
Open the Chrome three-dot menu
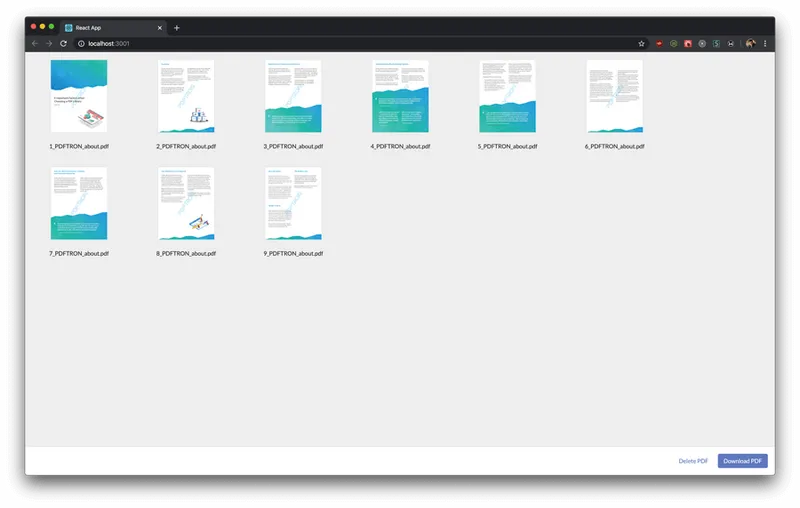(x=765, y=44)
